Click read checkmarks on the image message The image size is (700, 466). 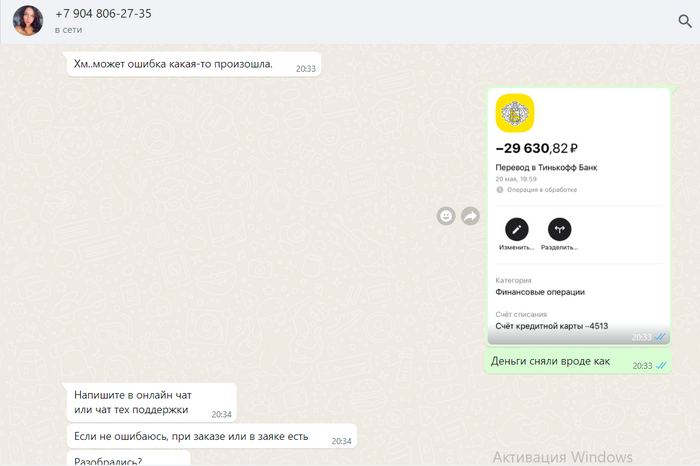point(659,337)
